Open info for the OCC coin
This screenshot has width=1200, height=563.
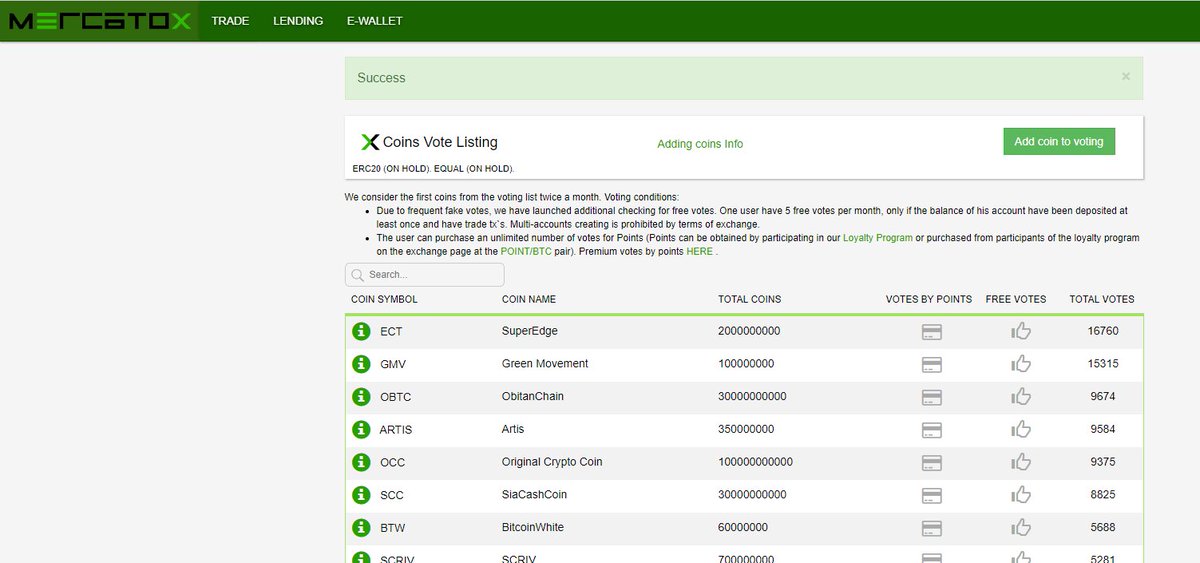tap(361, 462)
